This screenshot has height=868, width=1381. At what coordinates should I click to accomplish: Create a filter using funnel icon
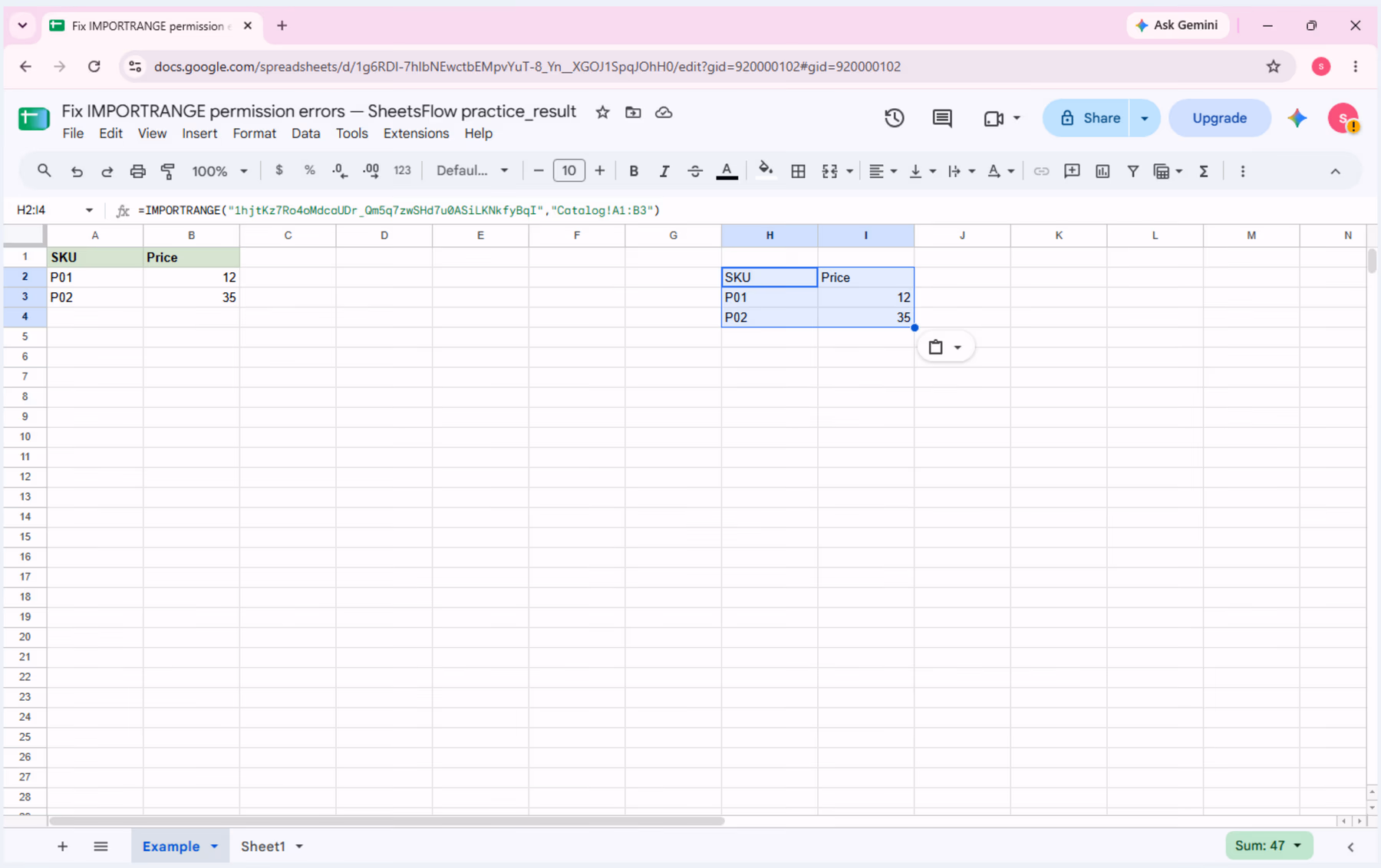(x=1132, y=171)
